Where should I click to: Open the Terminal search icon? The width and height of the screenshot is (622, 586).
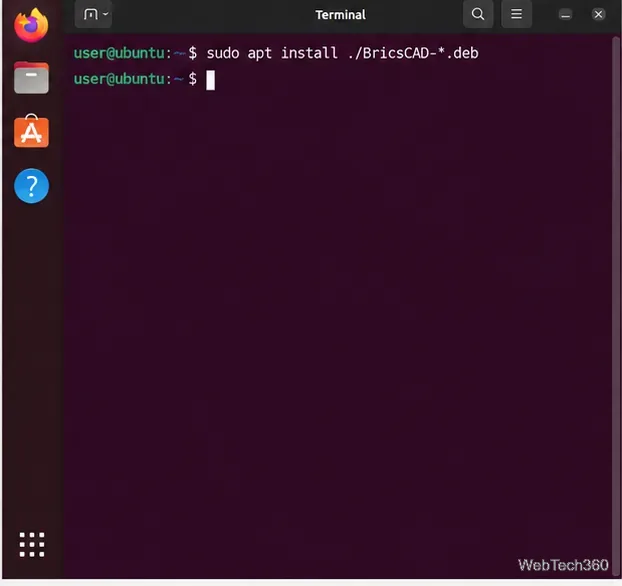478,14
